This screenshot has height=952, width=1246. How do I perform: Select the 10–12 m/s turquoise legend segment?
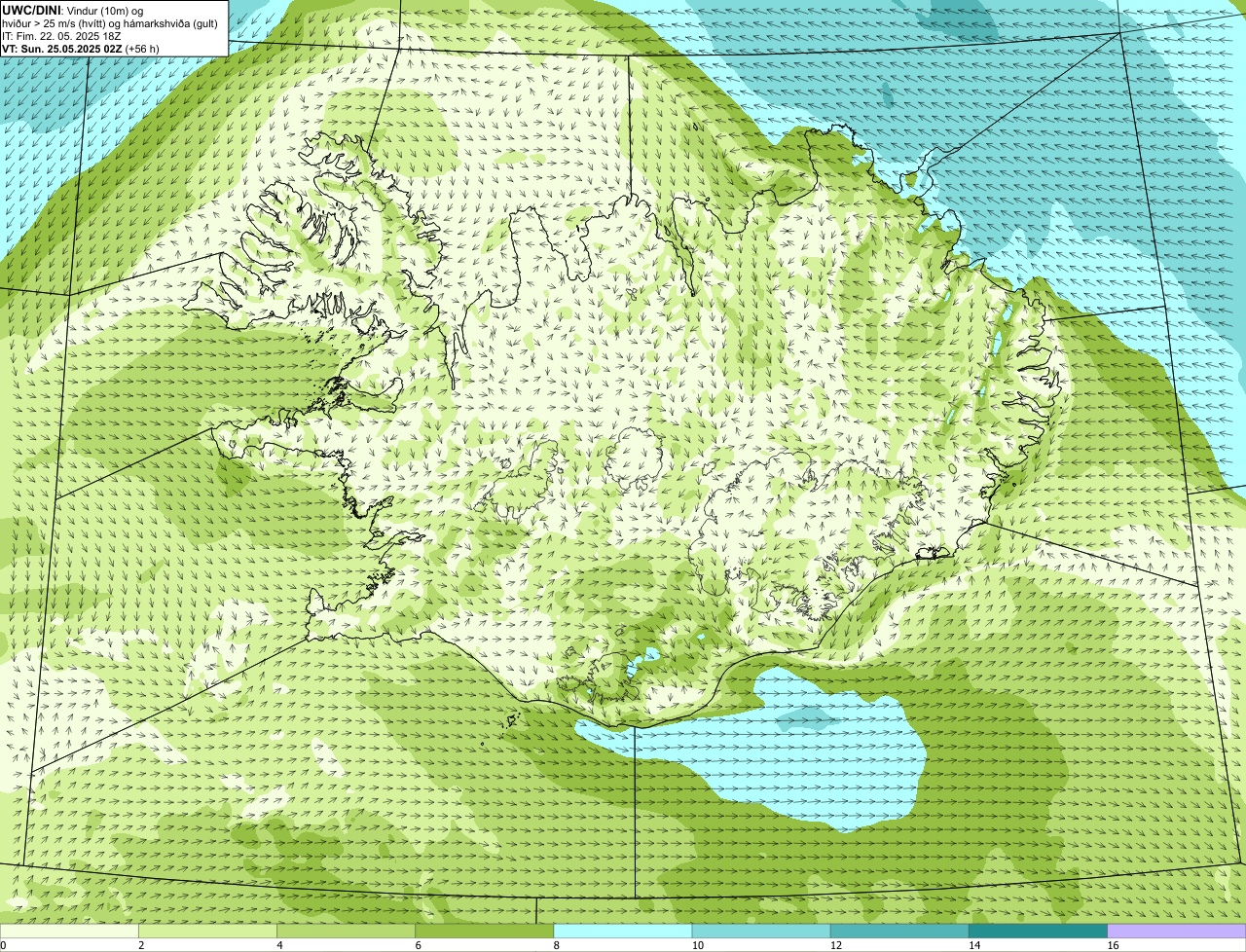[761, 931]
